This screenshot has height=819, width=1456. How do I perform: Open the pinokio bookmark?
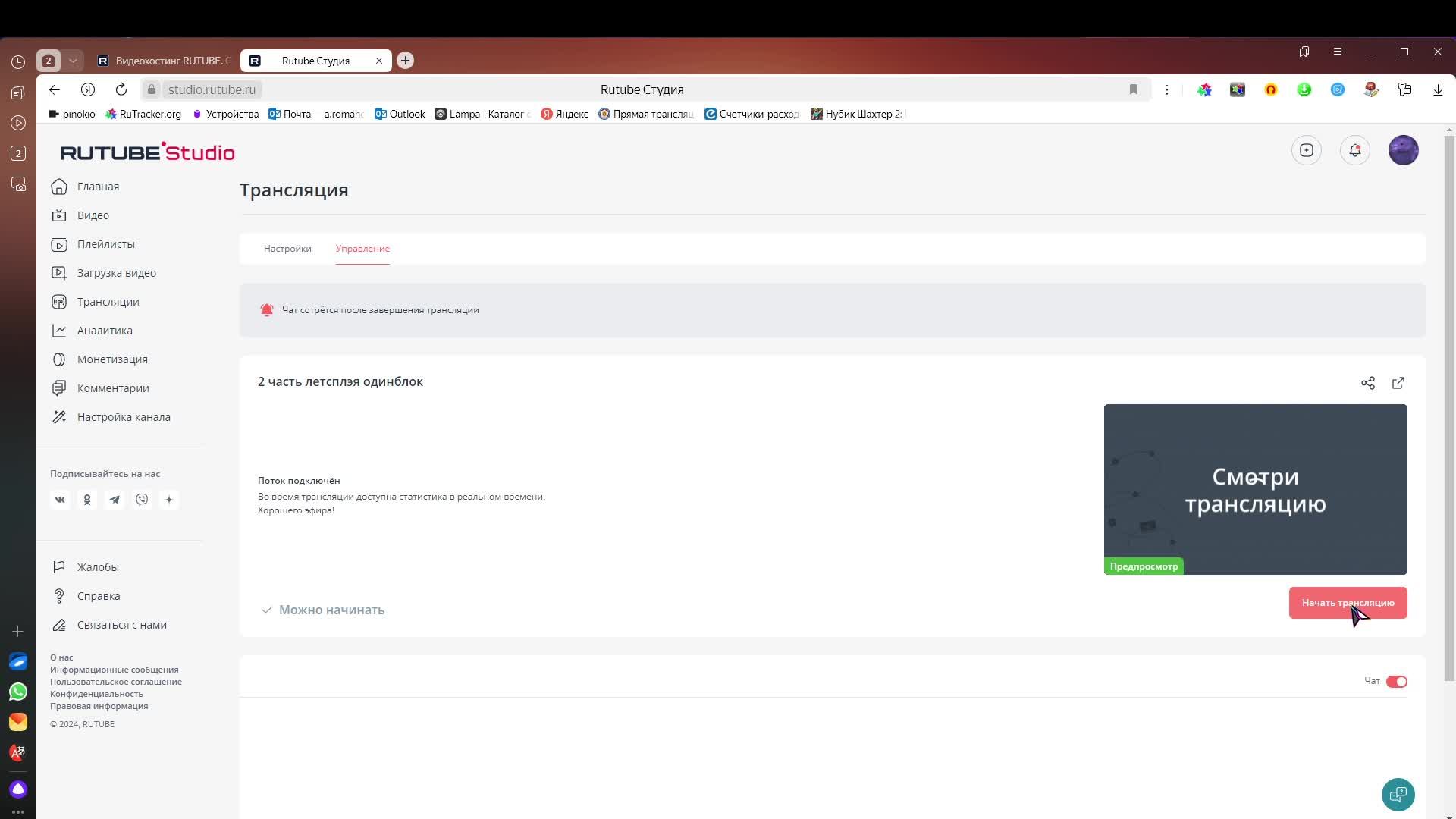click(x=71, y=114)
